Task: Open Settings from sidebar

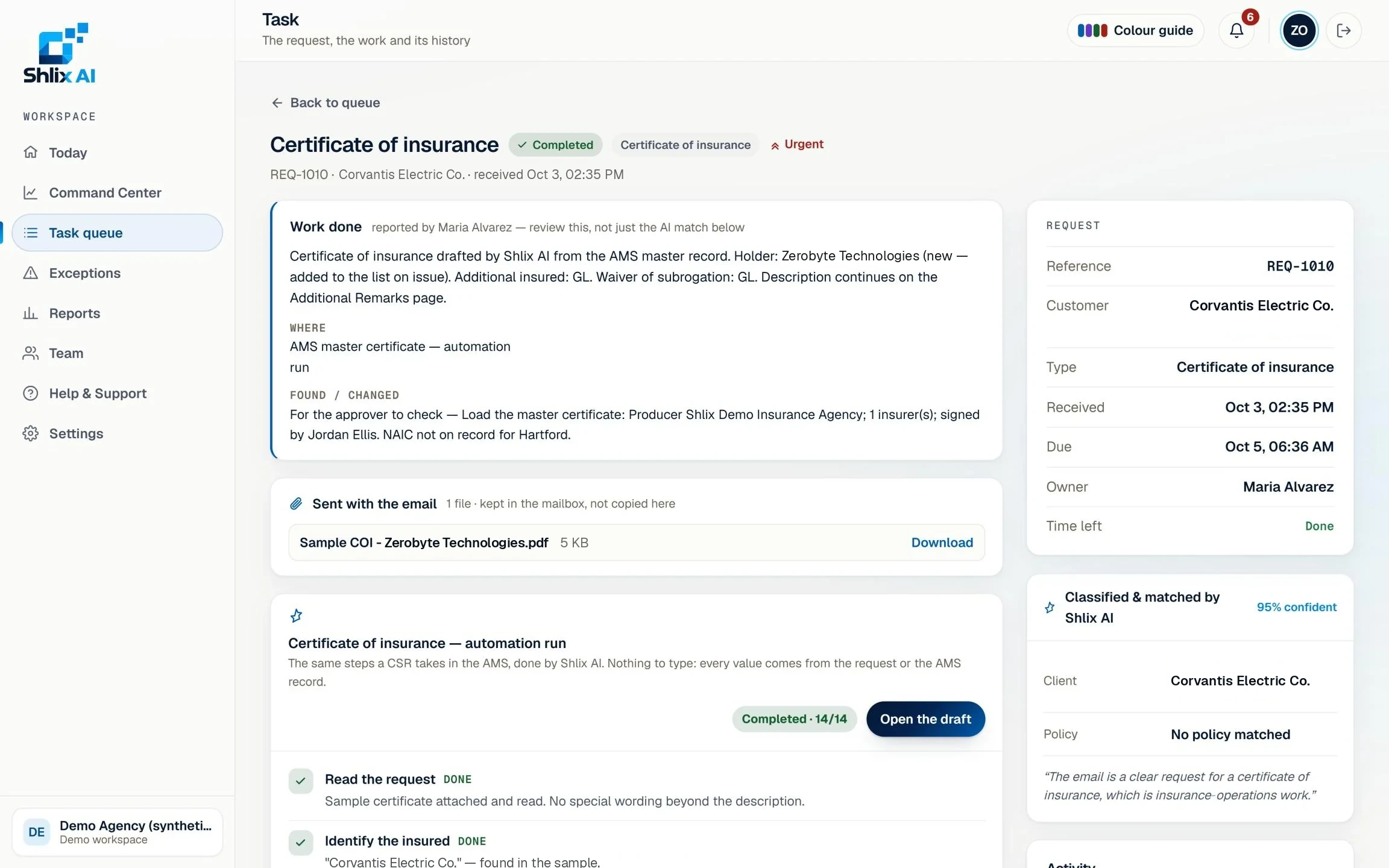Action: (117, 433)
